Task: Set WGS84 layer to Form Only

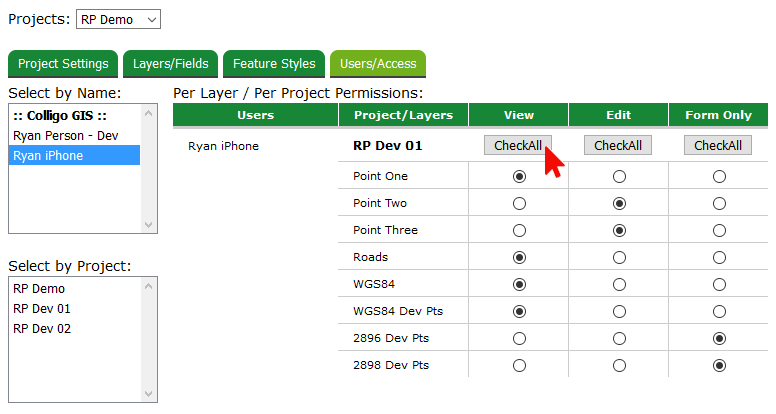Action: tap(719, 285)
